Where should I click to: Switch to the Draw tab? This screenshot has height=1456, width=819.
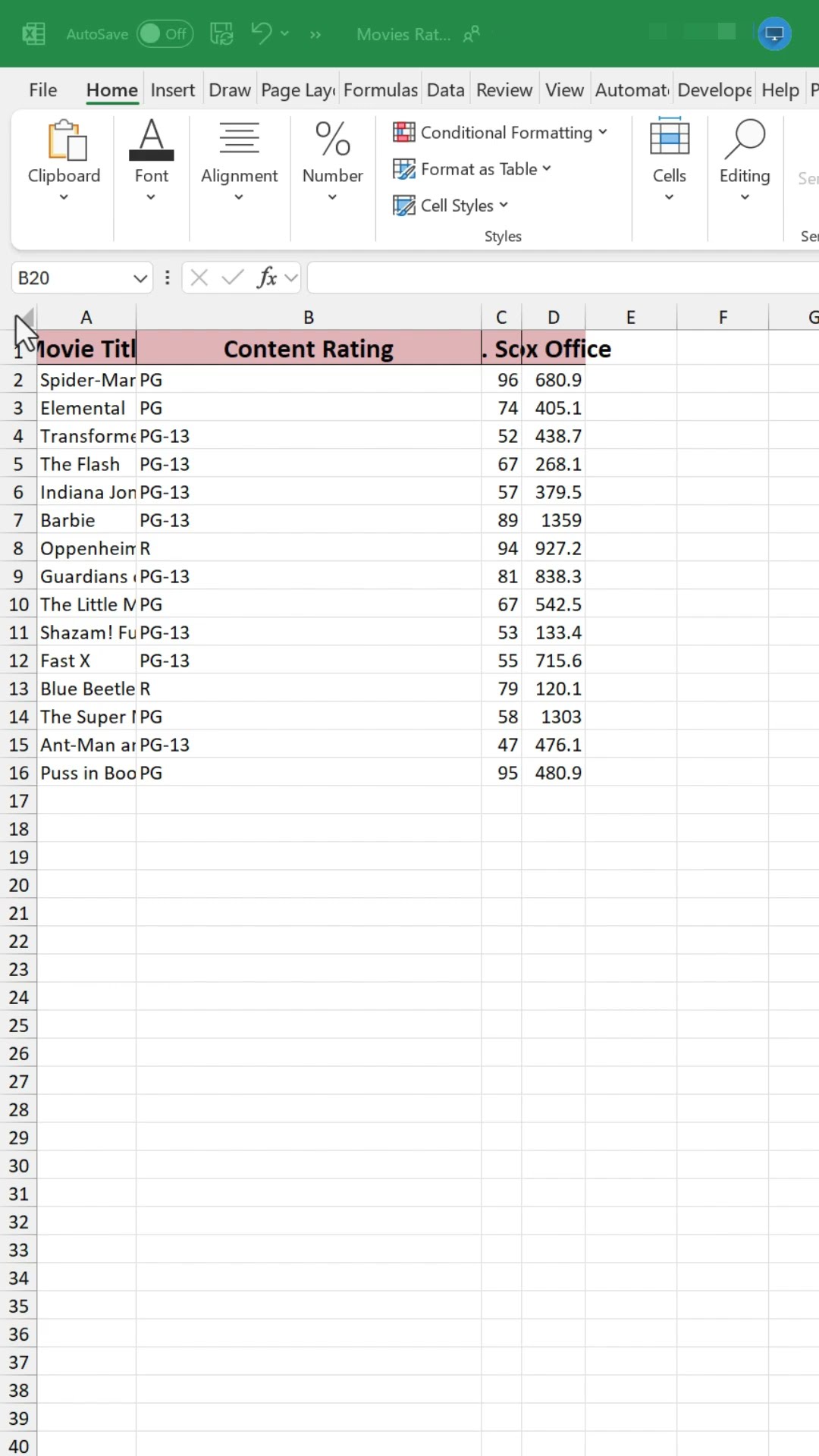(230, 90)
